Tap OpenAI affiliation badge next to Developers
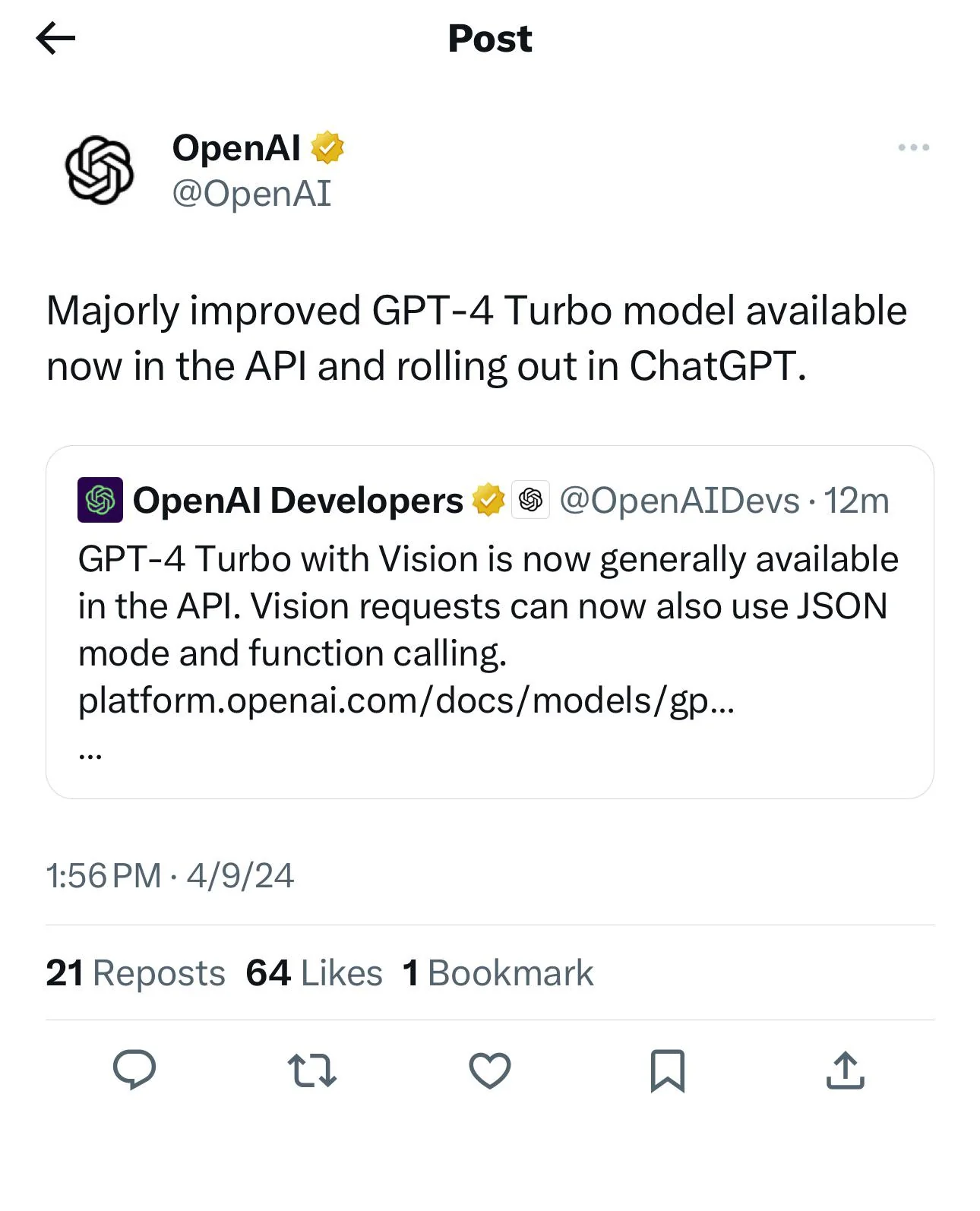980x1211 pixels. (x=531, y=500)
